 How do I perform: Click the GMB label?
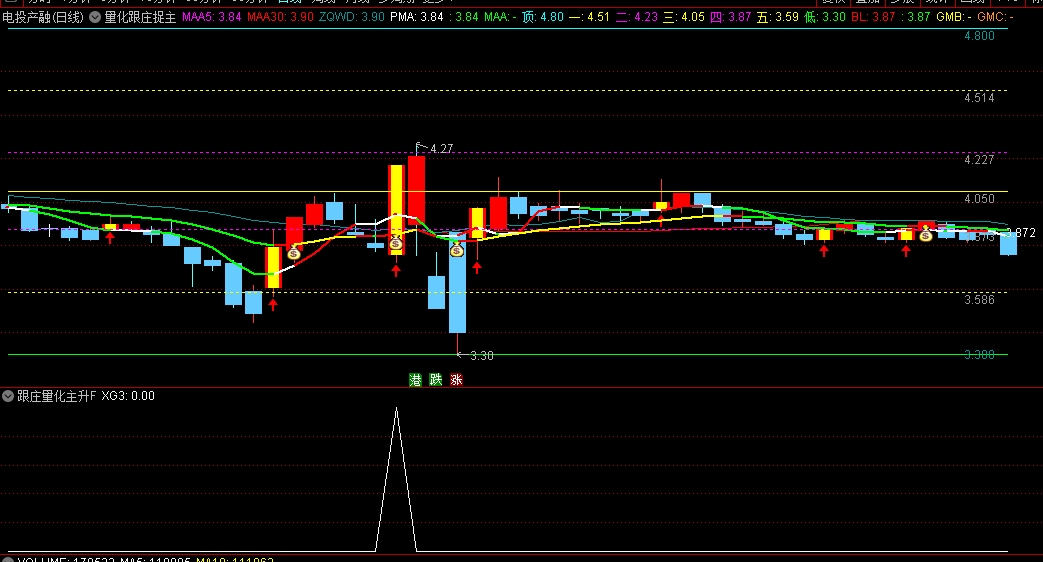pyautogui.click(x=954, y=17)
